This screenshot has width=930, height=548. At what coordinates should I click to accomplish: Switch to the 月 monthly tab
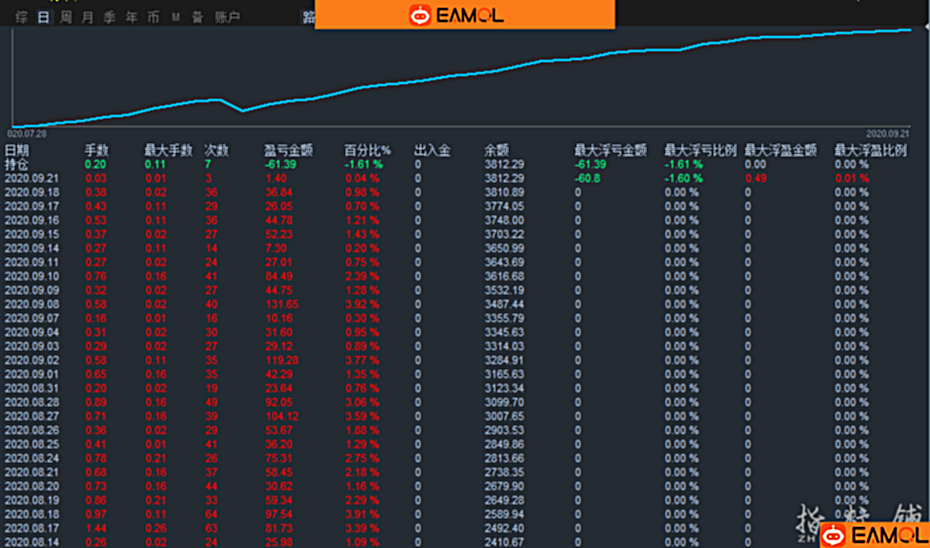click(87, 17)
